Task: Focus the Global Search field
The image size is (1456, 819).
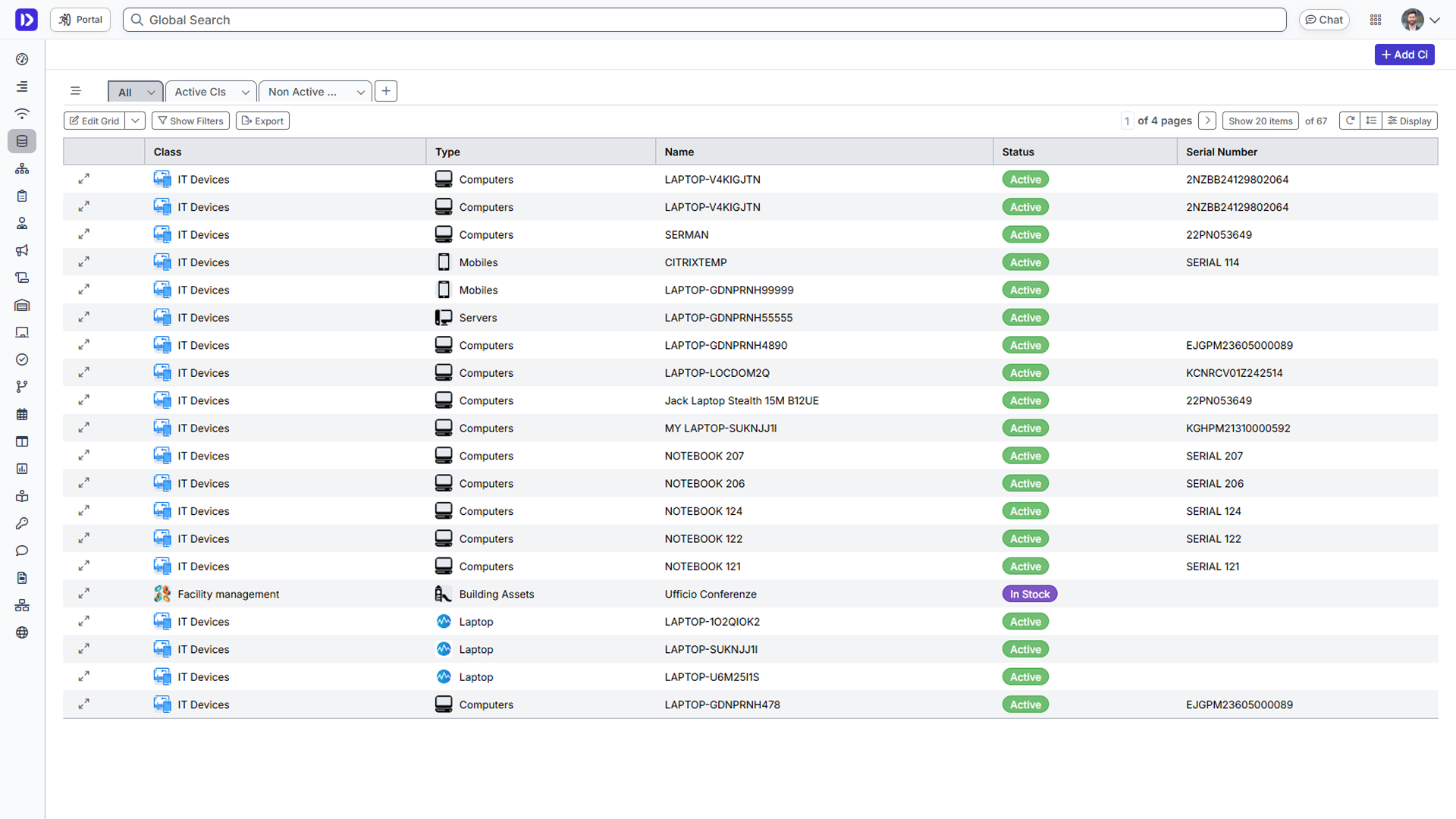Action: point(704,20)
